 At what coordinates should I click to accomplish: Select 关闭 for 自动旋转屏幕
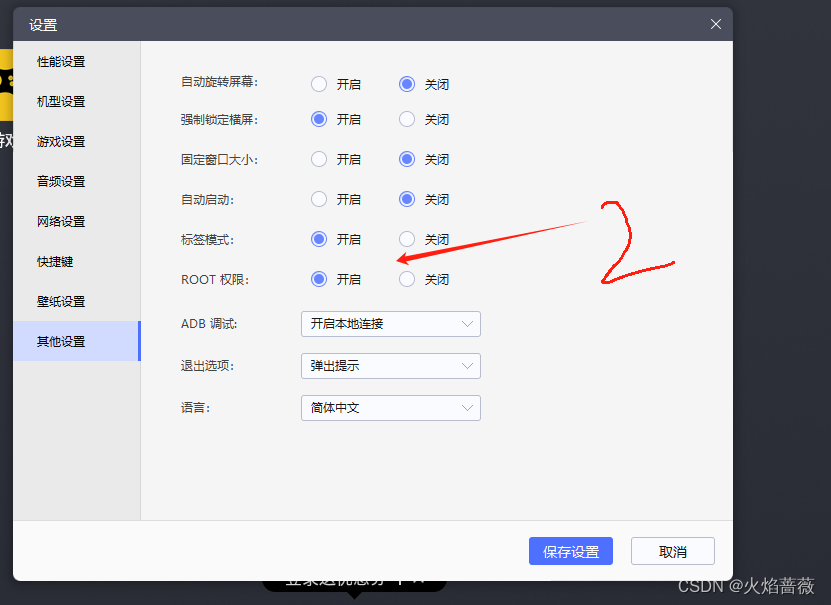tap(407, 84)
